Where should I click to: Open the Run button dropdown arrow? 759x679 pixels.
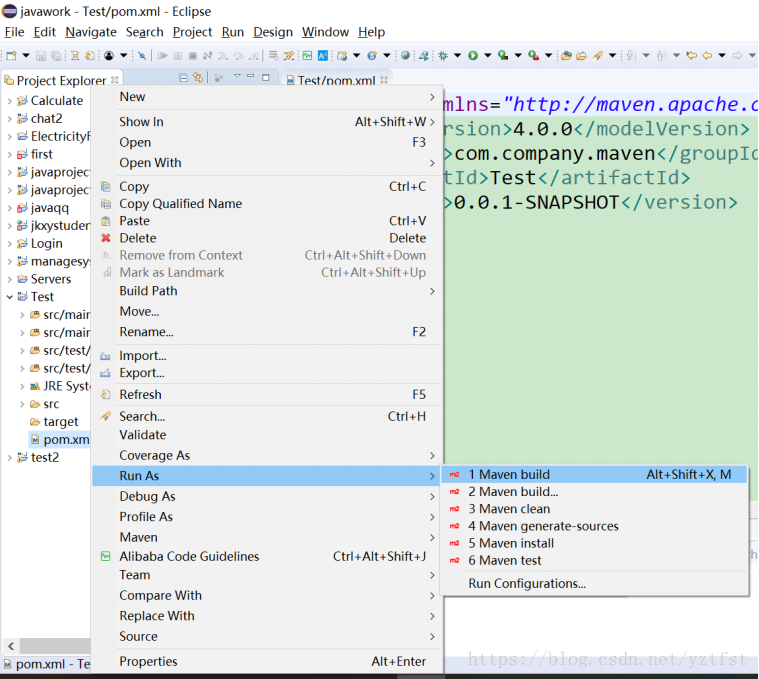click(x=487, y=55)
